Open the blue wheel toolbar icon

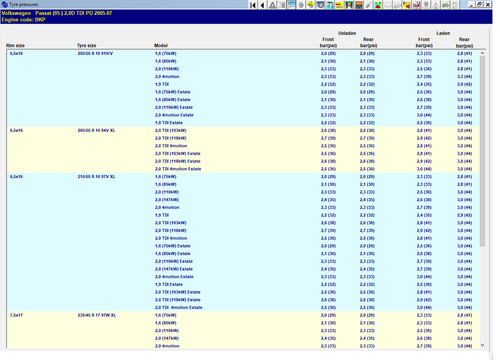320,5
